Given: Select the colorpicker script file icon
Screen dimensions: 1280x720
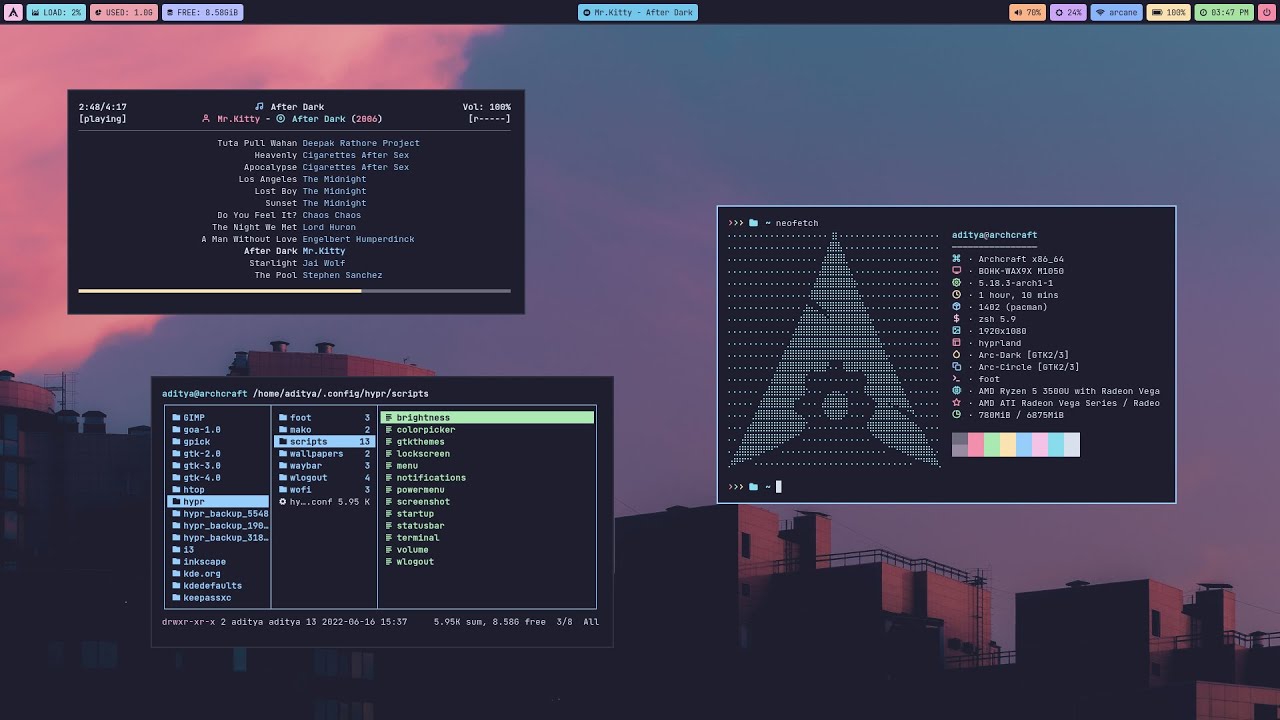Looking at the screenshot, I should [389, 430].
